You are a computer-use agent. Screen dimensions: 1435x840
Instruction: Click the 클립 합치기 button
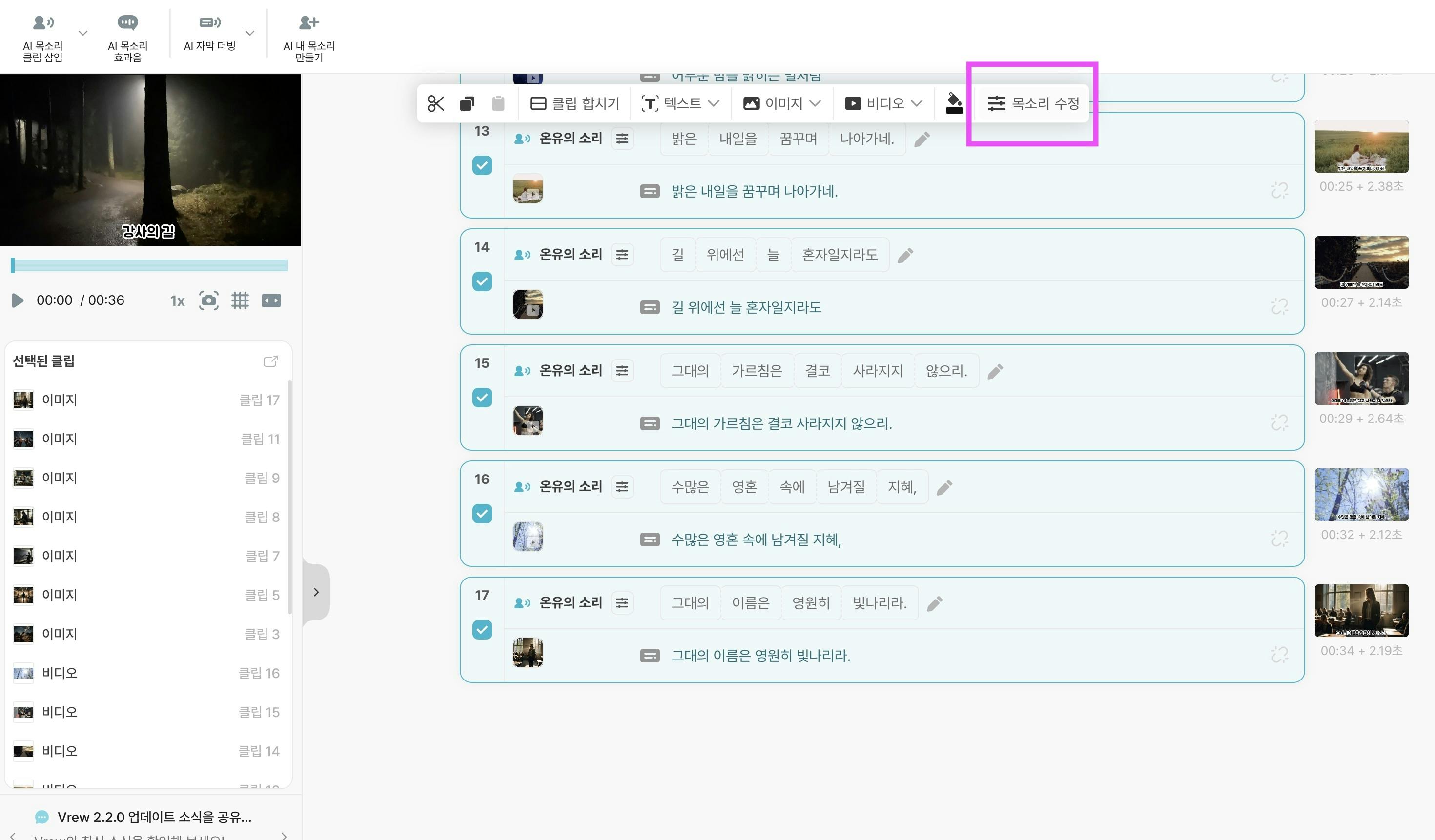(574, 103)
